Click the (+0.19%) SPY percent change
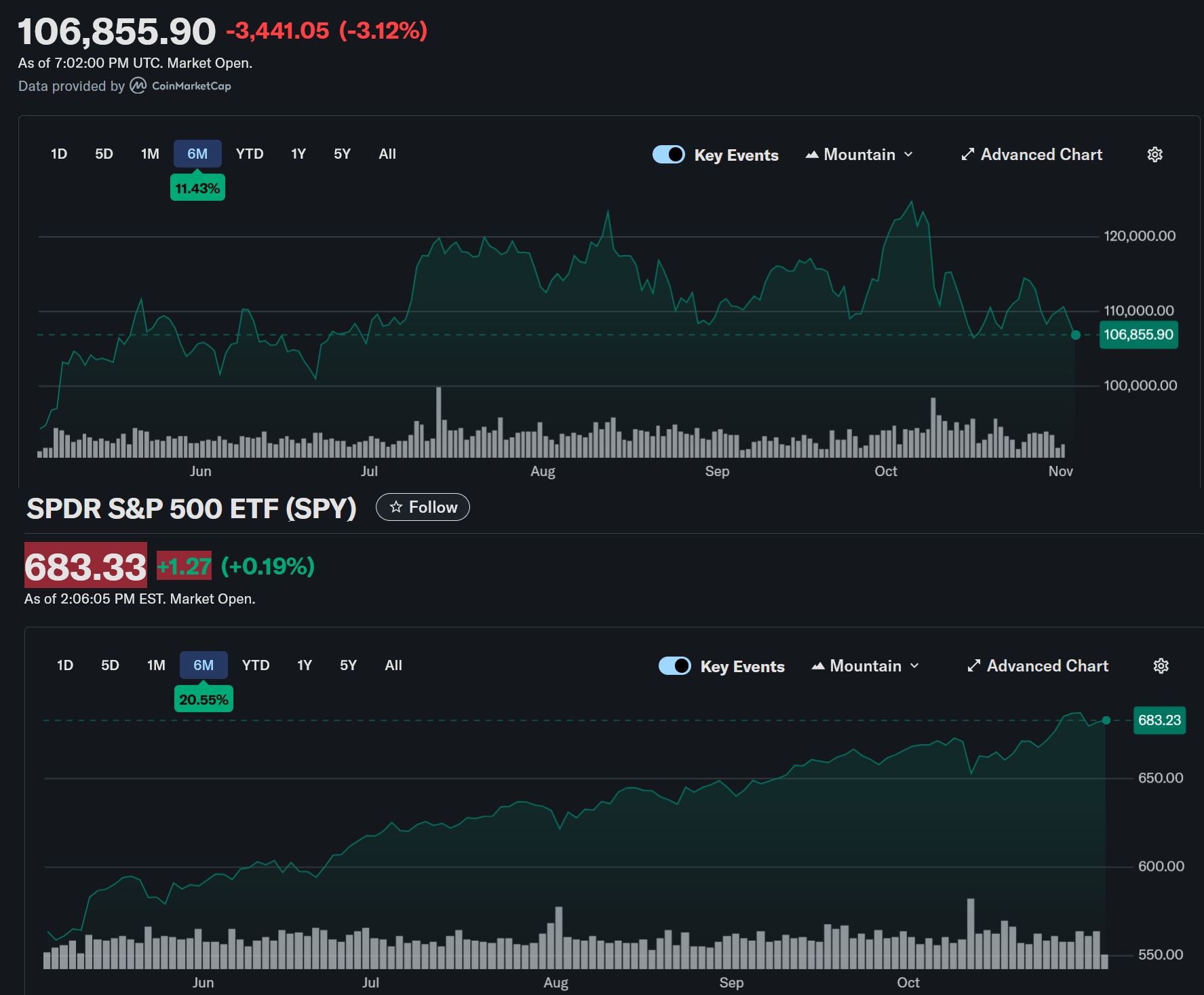1204x995 pixels. click(268, 566)
